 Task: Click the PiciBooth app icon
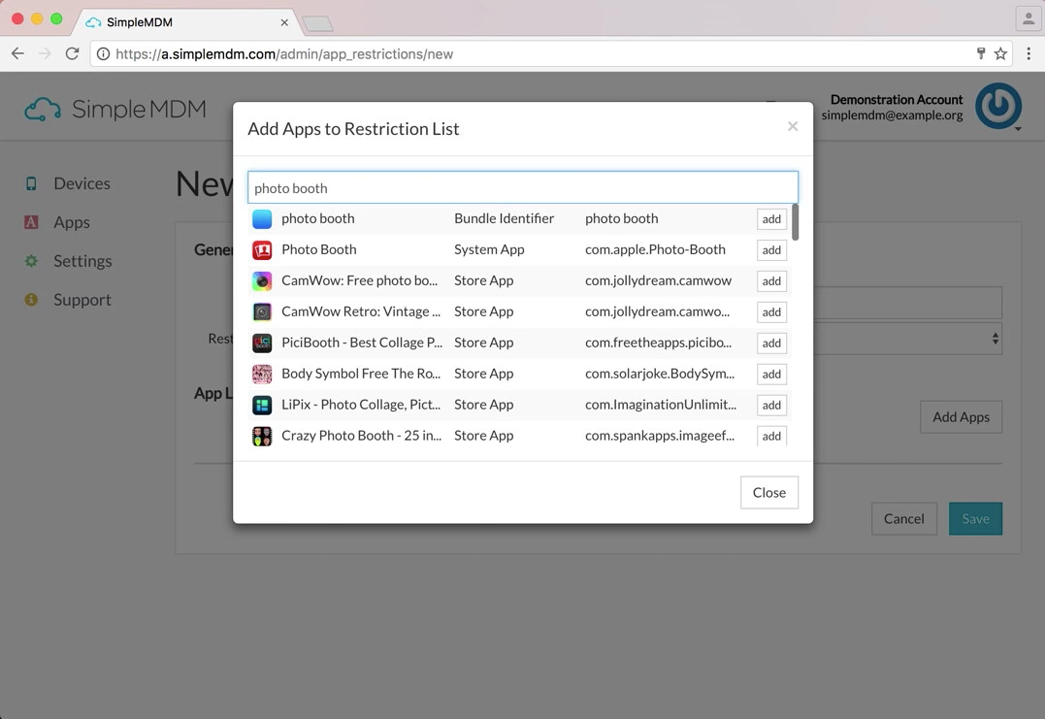point(262,343)
